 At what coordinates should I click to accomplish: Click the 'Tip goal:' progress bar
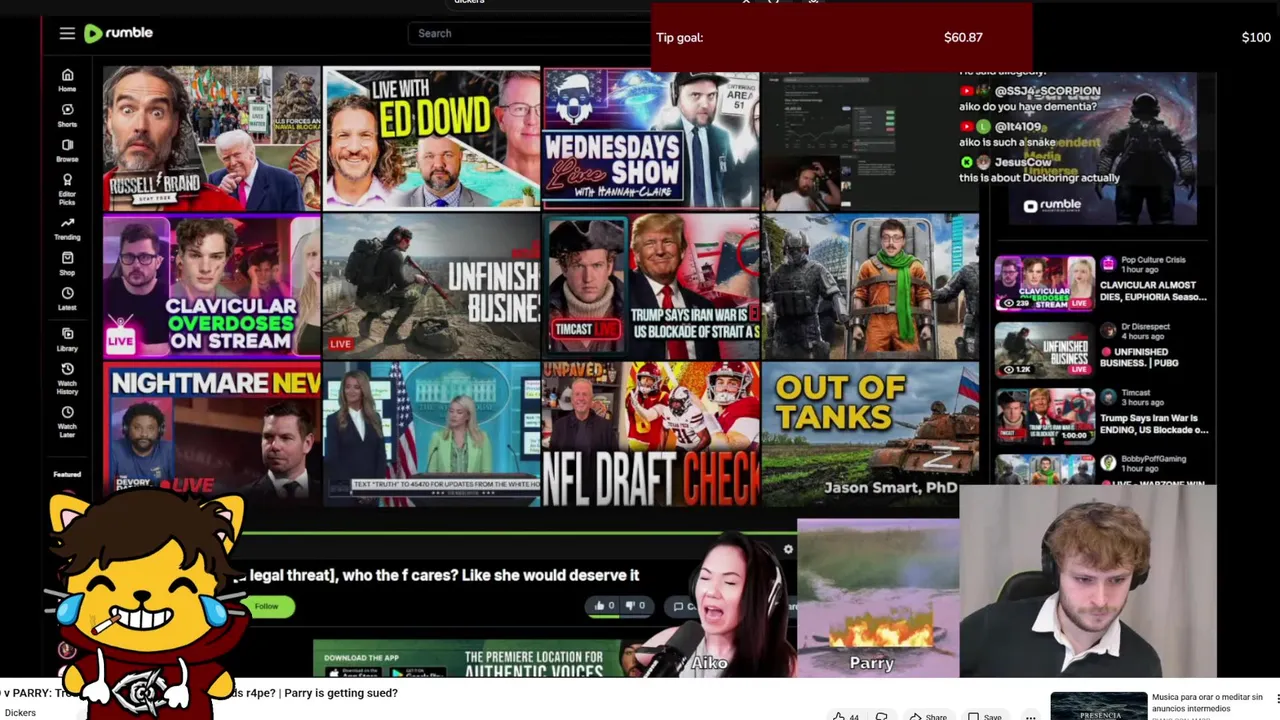(841, 37)
